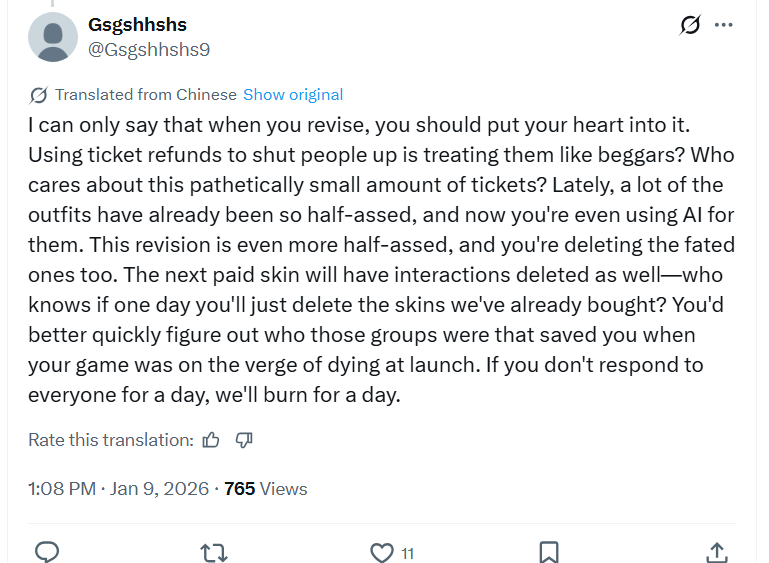
Task: Click the repost arrows icon
Action: click(x=213, y=551)
